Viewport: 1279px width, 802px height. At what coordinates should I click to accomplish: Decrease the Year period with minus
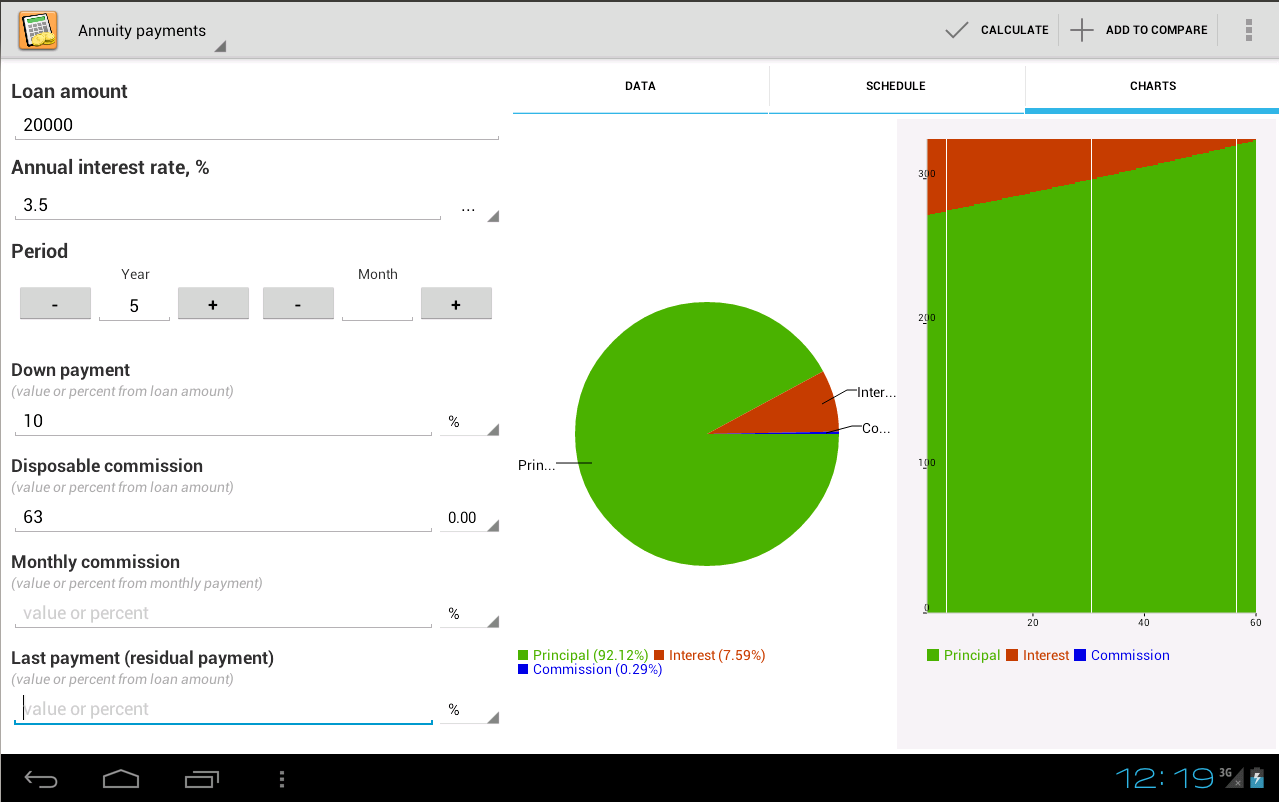pyautogui.click(x=55, y=304)
